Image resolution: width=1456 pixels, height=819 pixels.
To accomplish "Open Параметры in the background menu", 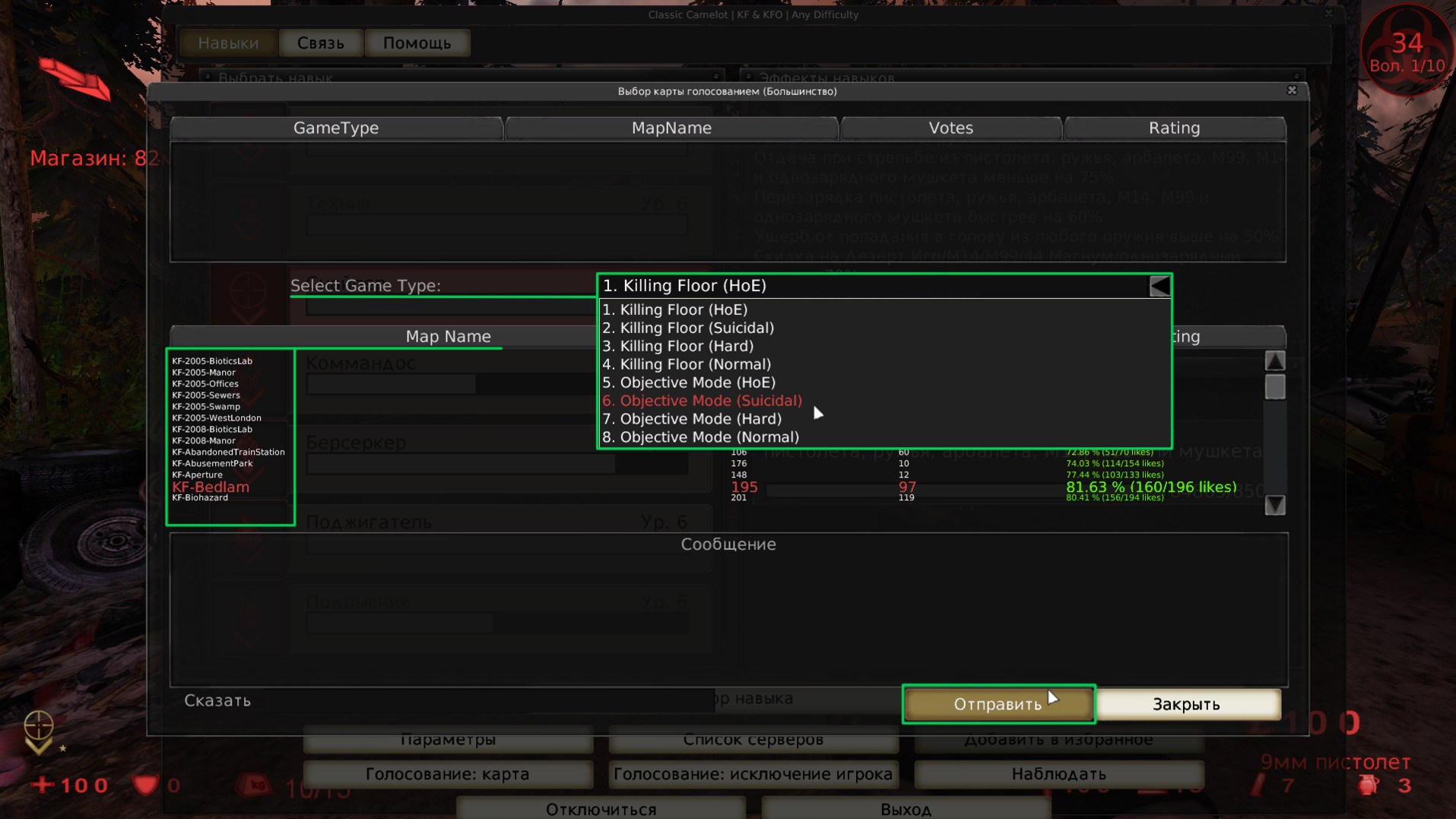I will point(448,740).
